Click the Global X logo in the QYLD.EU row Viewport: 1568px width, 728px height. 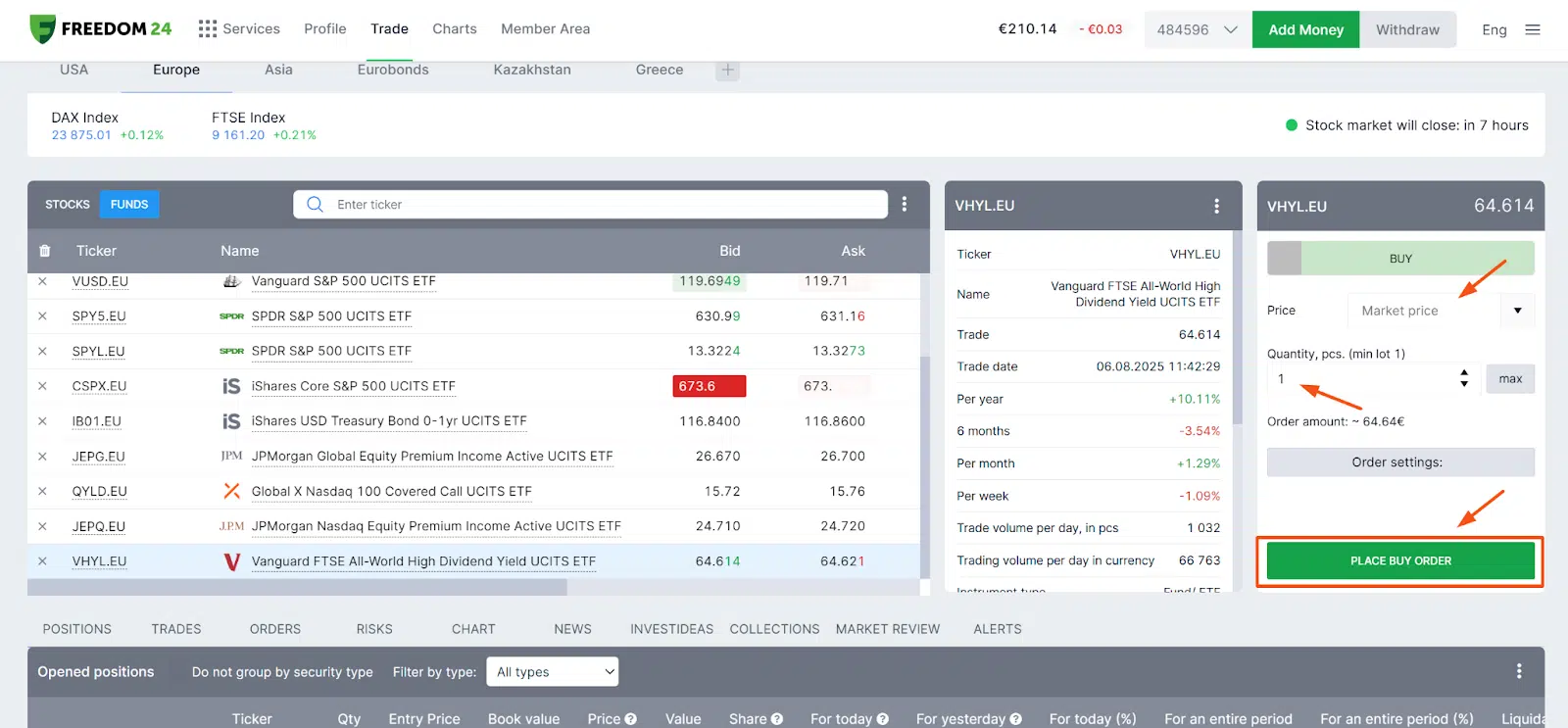click(x=231, y=491)
